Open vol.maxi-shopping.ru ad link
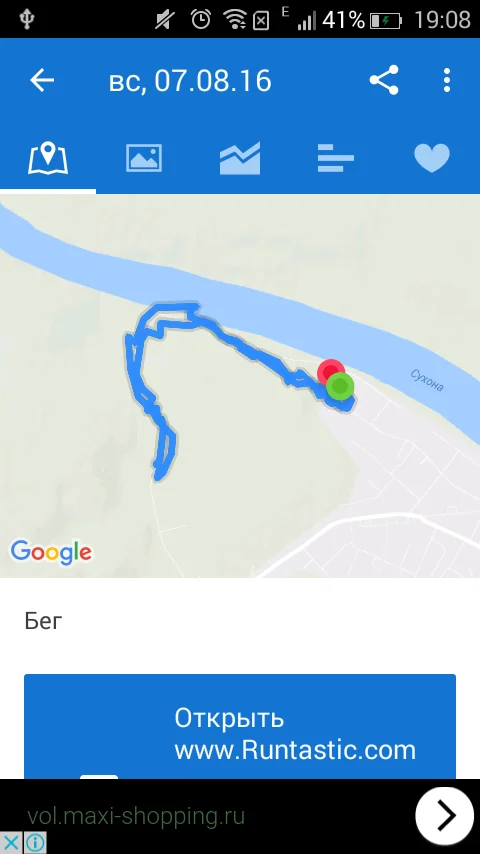The image size is (480, 854). (136, 816)
